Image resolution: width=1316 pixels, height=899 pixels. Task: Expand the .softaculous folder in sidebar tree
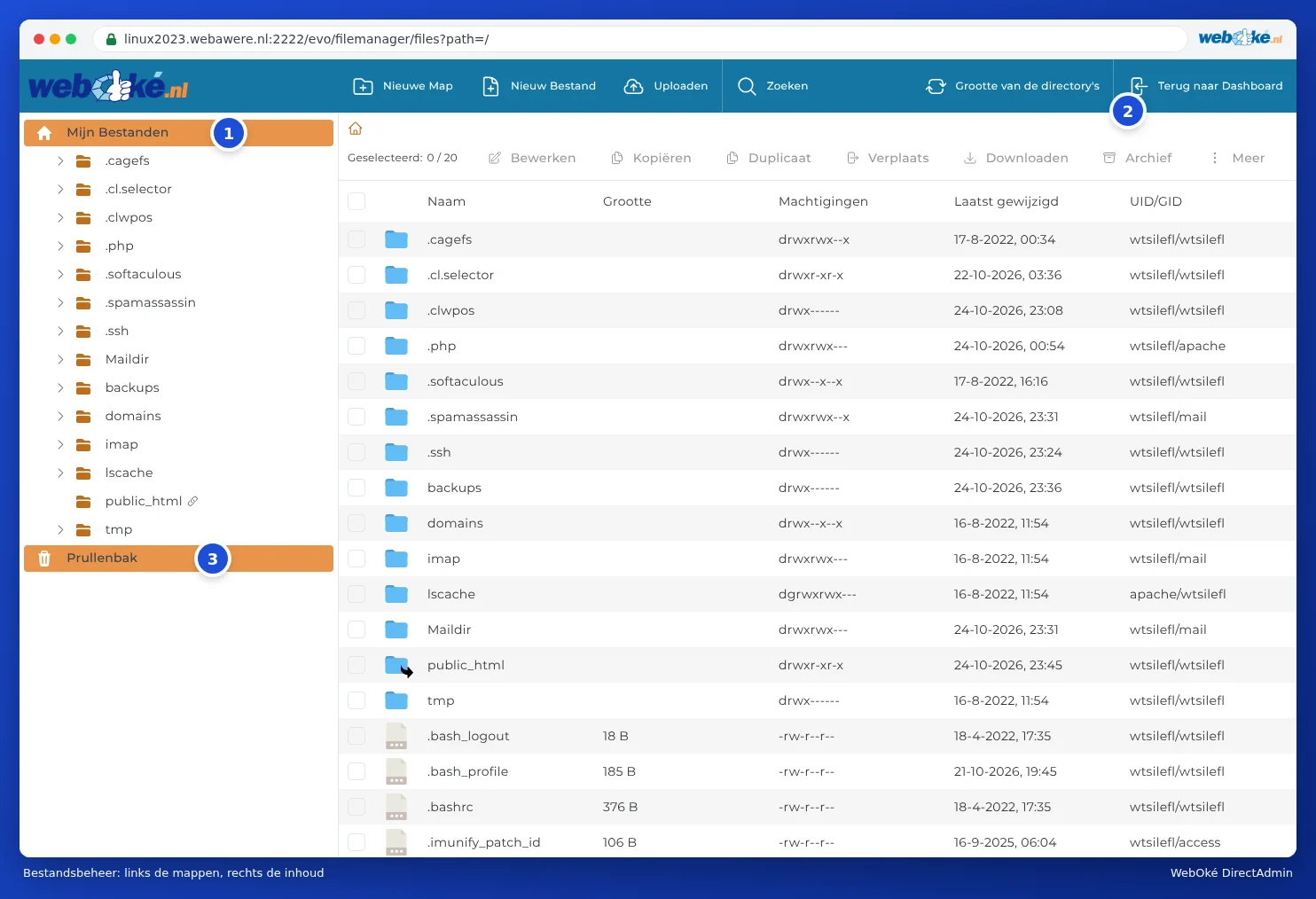(x=60, y=274)
